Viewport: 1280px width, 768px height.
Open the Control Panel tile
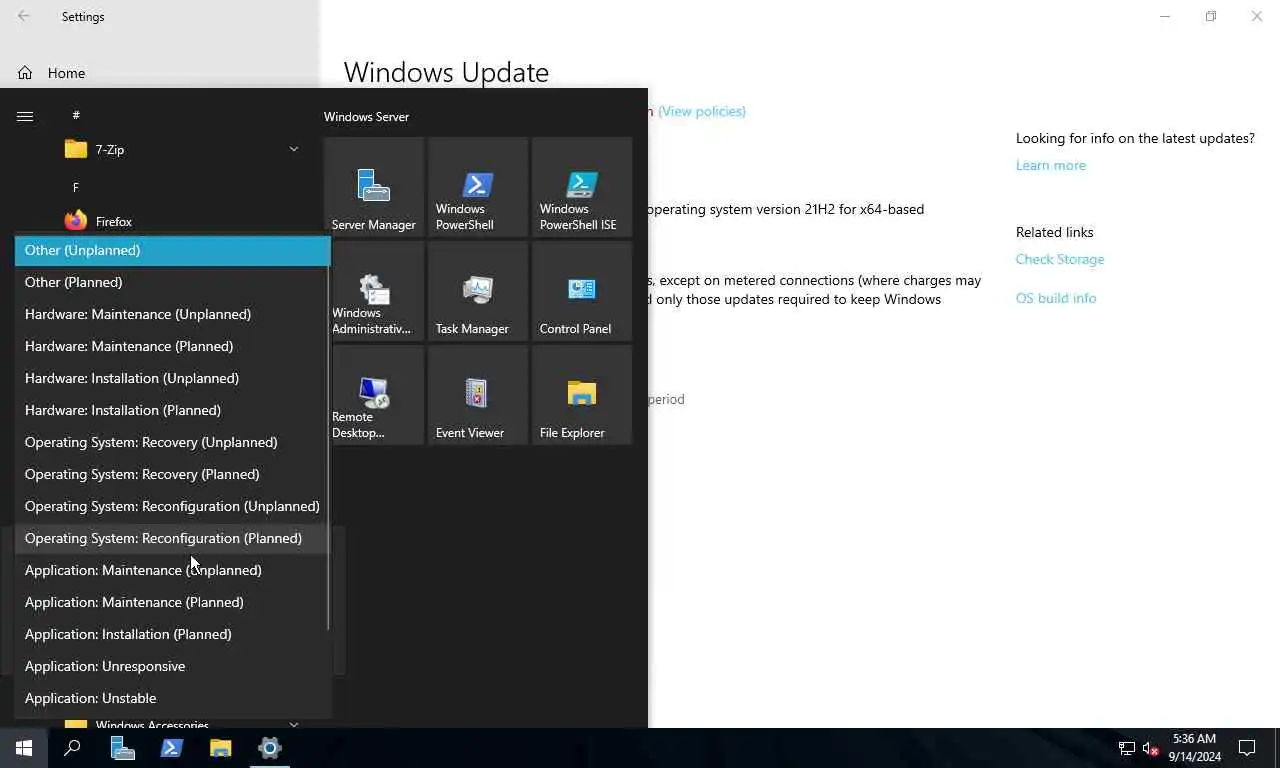pyautogui.click(x=582, y=291)
